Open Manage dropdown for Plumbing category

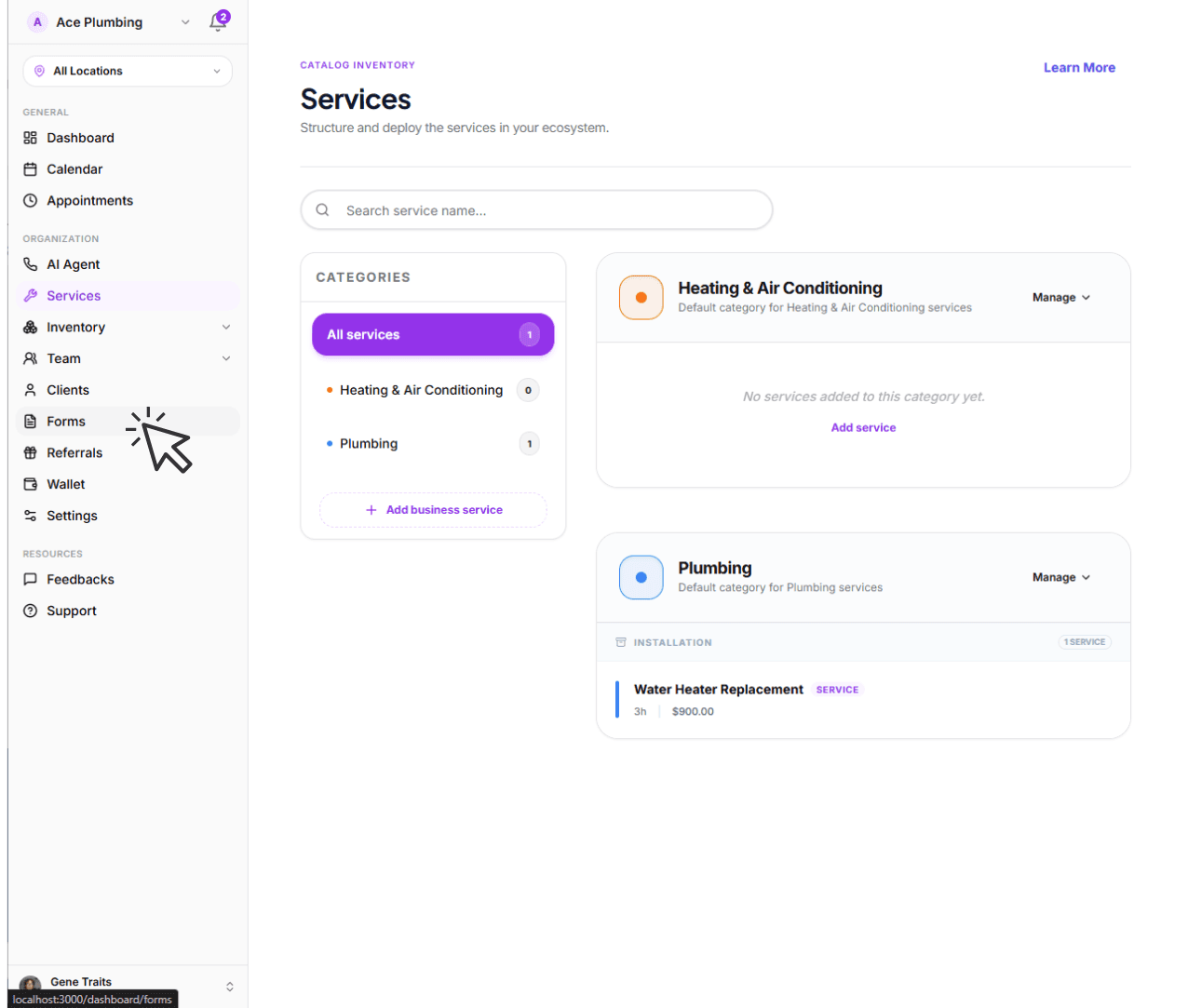[x=1060, y=577]
